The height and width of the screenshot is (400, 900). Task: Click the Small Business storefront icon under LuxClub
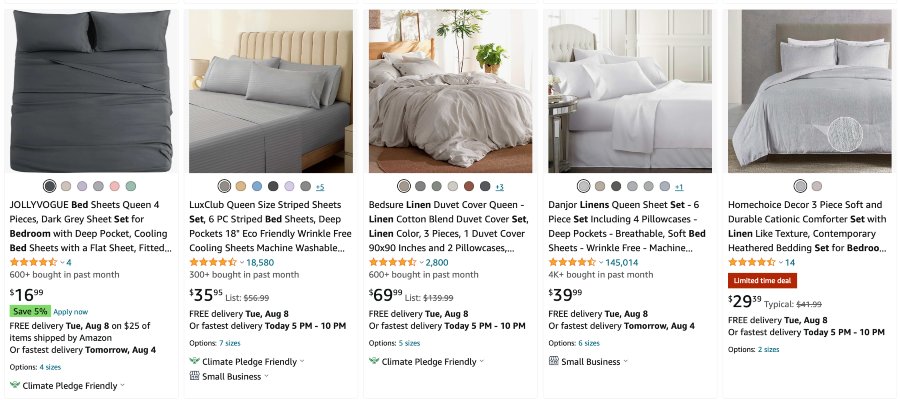194,376
